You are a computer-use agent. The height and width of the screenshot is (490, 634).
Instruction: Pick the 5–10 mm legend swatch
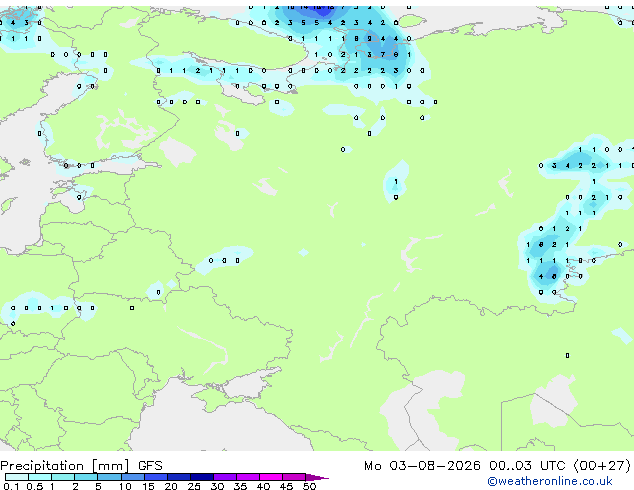point(109,477)
